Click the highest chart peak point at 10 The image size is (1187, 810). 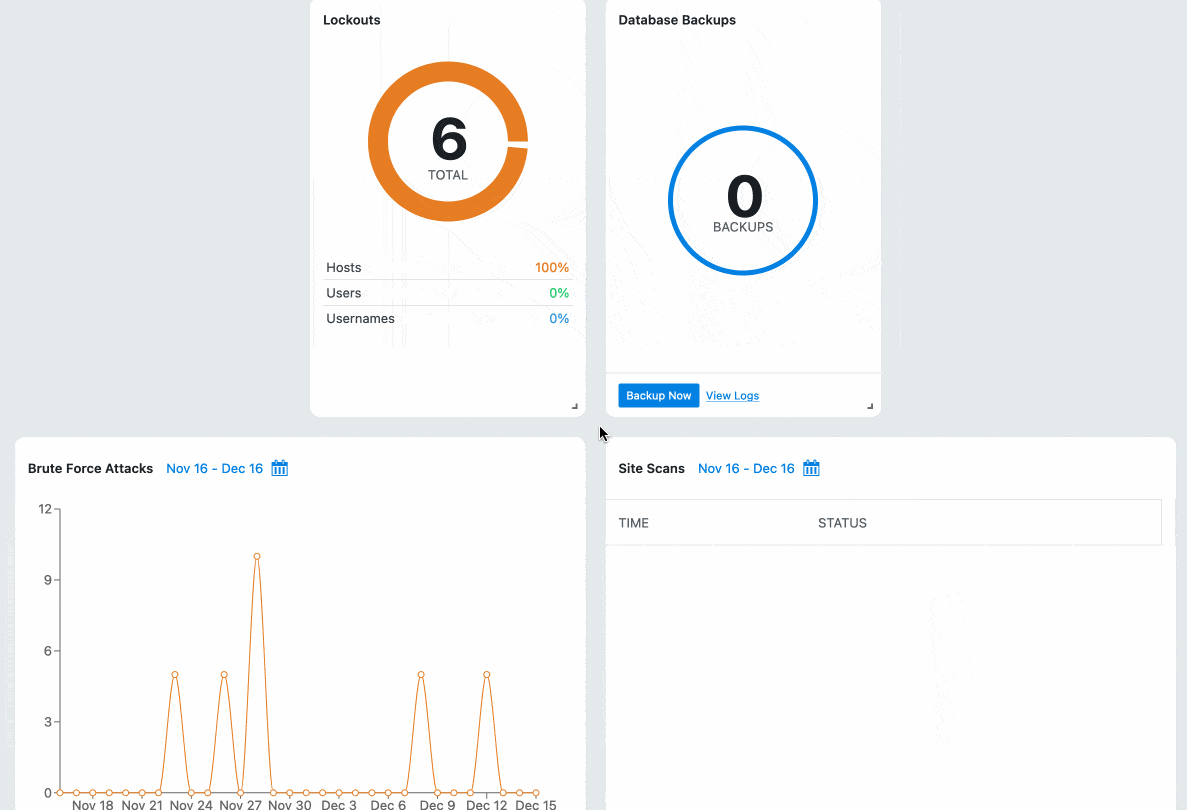(x=257, y=556)
